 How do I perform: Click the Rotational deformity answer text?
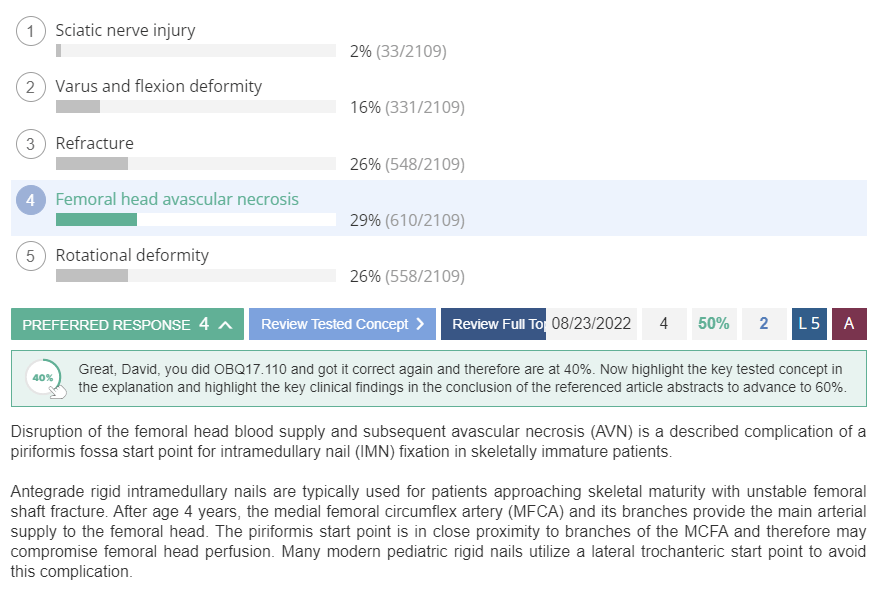132,255
